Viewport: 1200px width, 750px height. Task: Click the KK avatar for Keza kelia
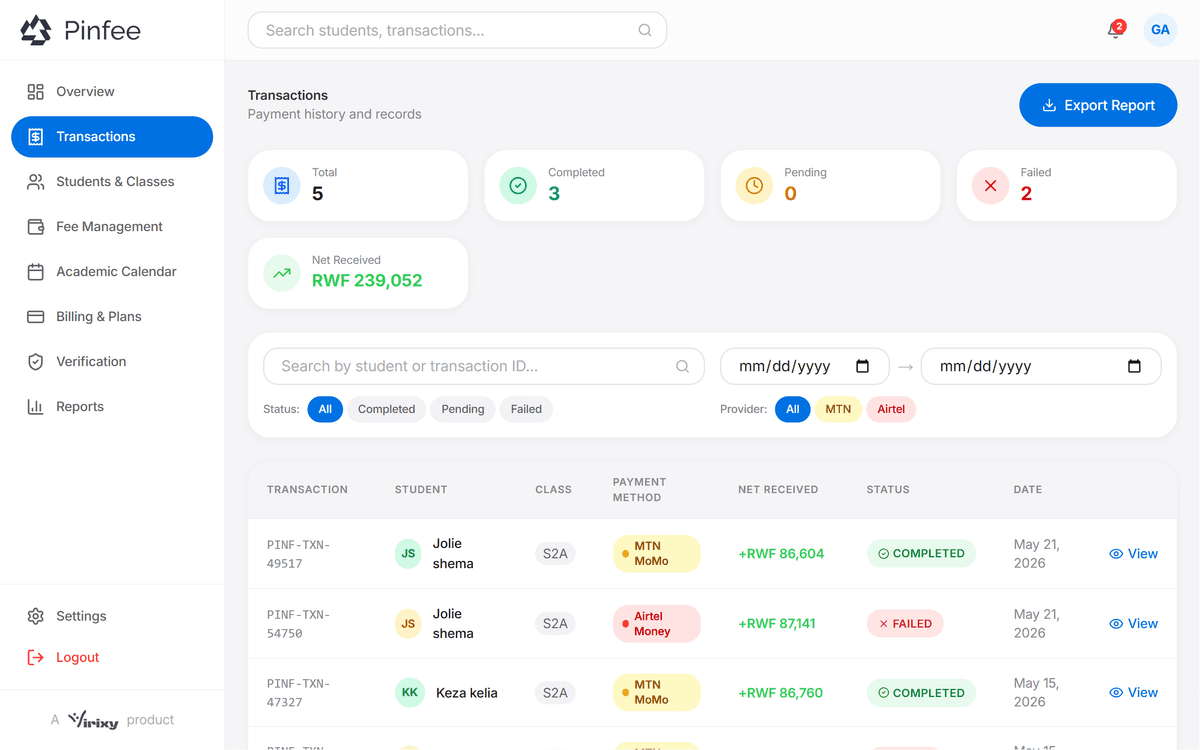(x=410, y=693)
